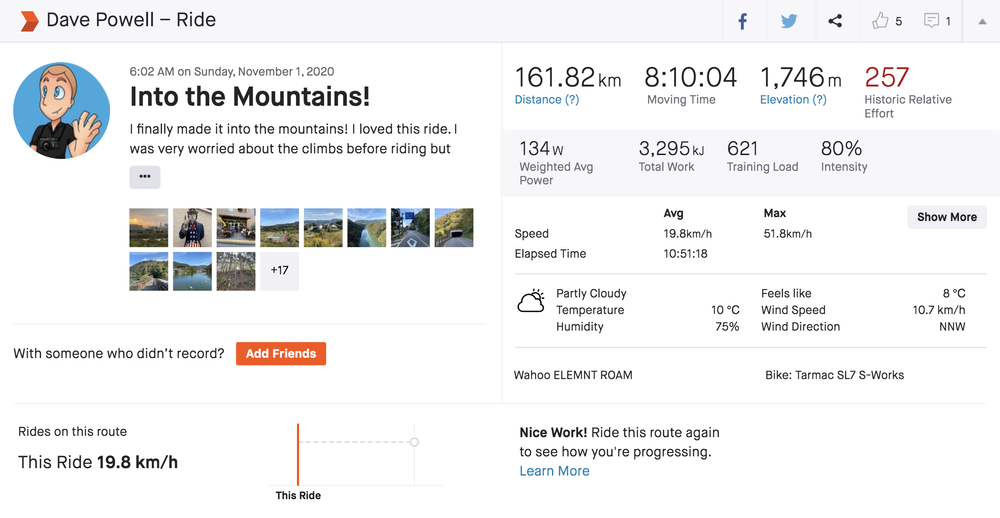Image resolution: width=1000 pixels, height=518 pixels.
Task: Open comments via speech bubble icon
Action: 931,21
